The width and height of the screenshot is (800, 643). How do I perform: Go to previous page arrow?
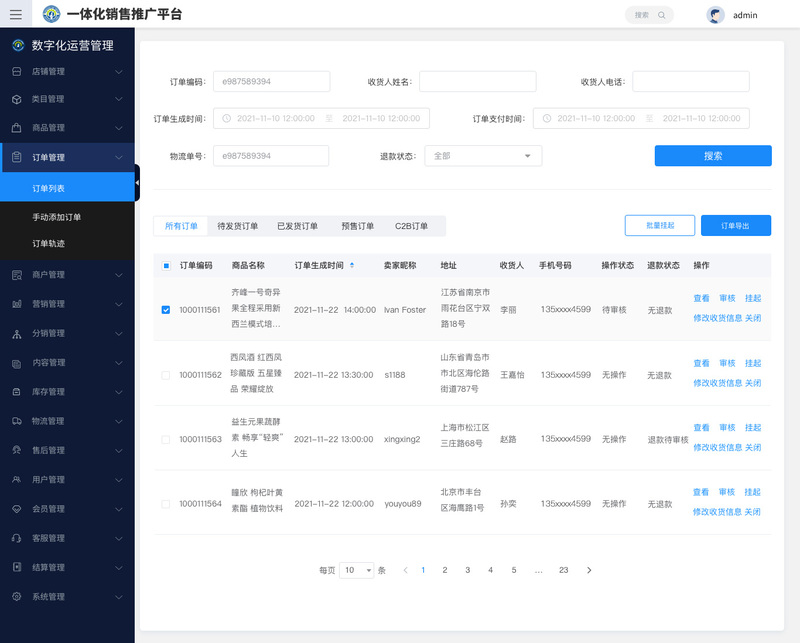406,570
